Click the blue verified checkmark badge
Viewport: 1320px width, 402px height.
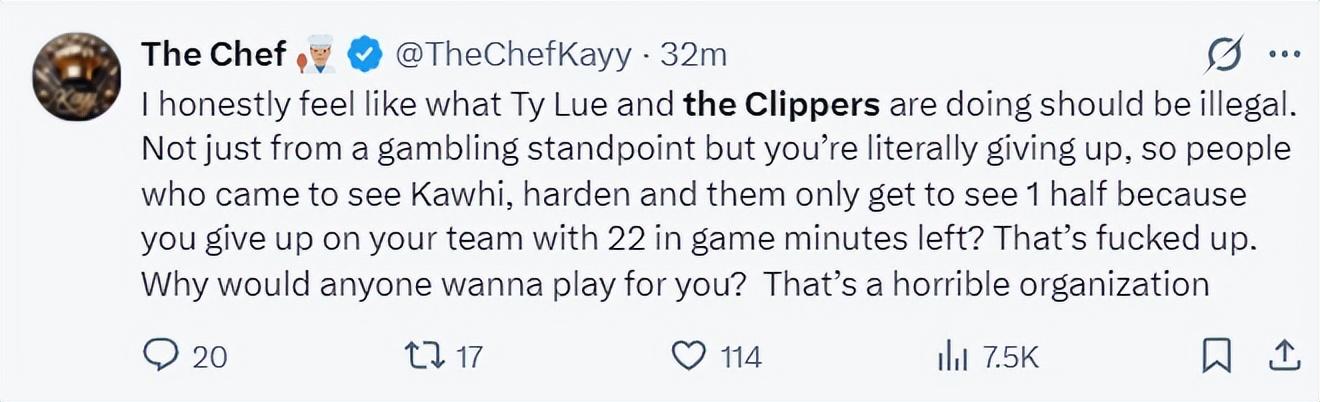click(364, 57)
